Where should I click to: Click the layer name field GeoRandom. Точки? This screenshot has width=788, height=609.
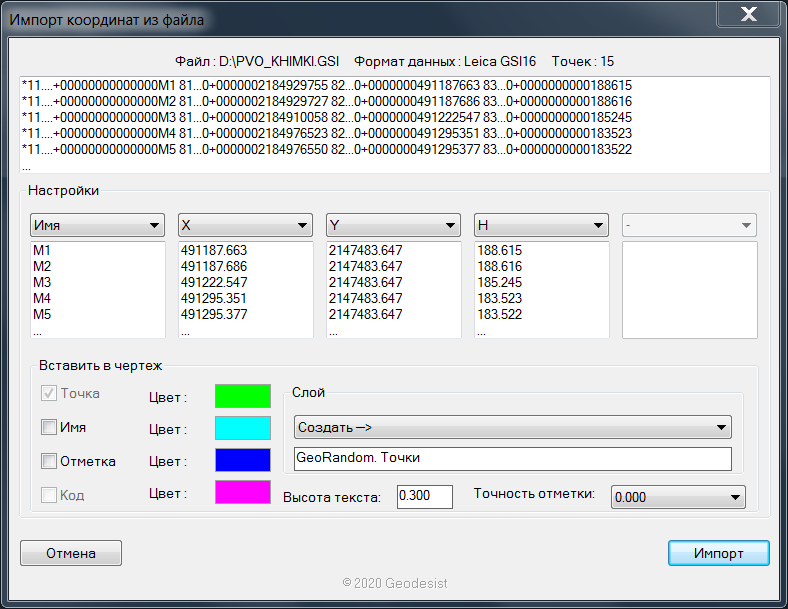point(512,459)
